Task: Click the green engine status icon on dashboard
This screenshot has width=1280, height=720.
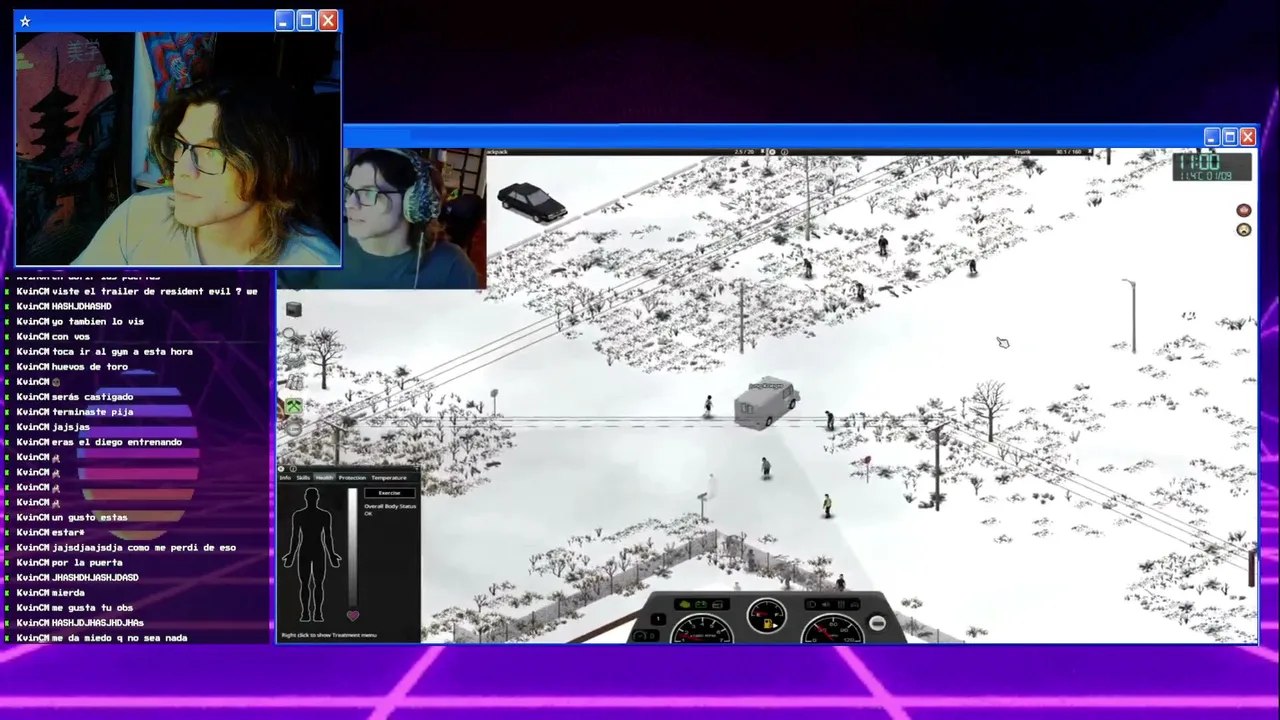Action: pyautogui.click(x=684, y=605)
